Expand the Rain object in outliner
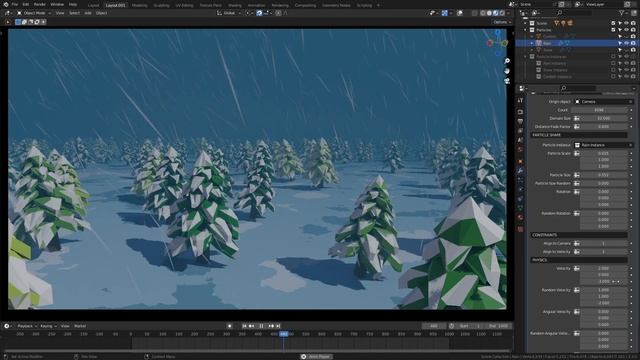 coord(532,43)
